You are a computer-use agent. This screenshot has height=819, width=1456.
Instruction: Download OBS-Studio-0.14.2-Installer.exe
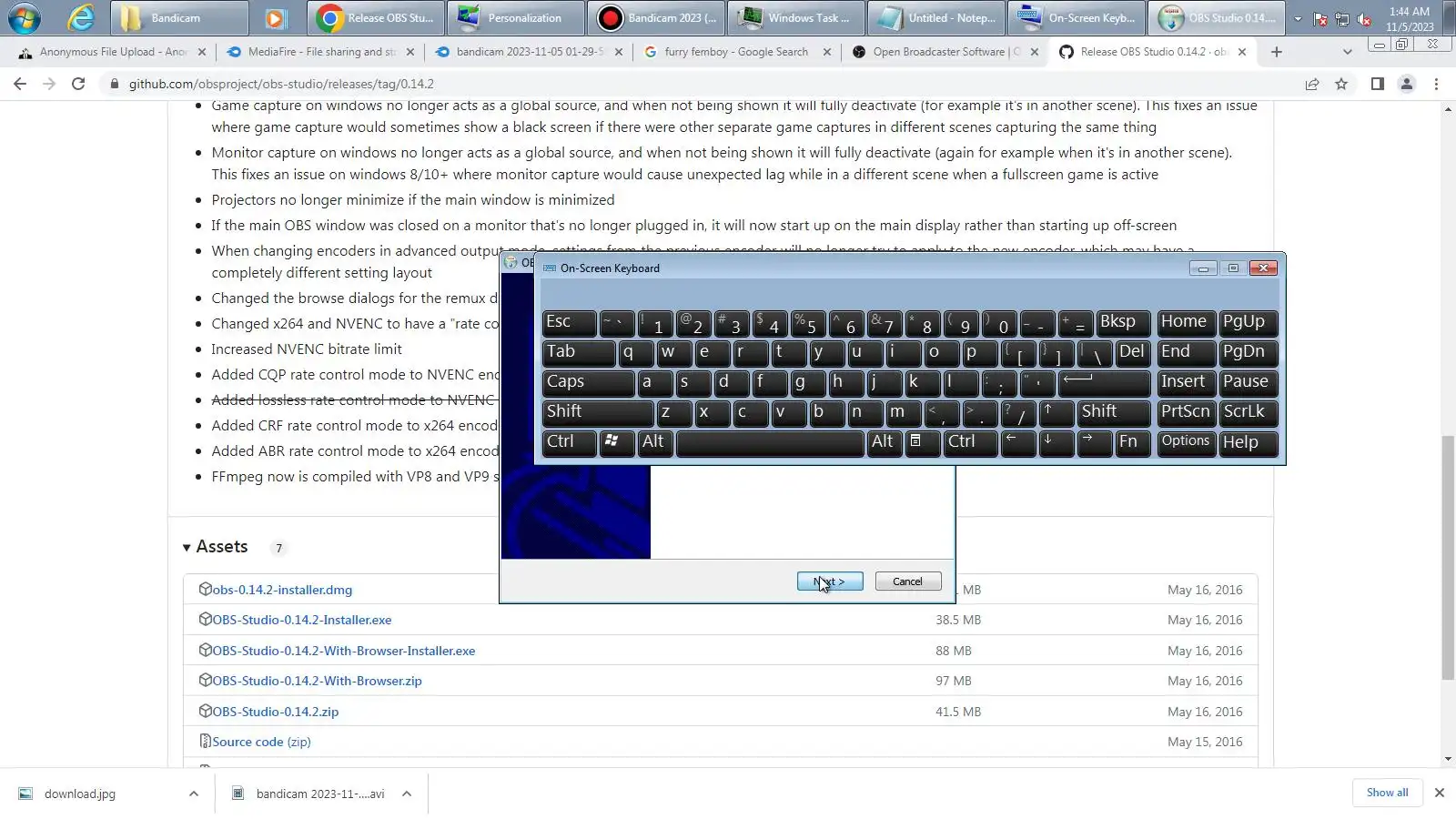(302, 620)
